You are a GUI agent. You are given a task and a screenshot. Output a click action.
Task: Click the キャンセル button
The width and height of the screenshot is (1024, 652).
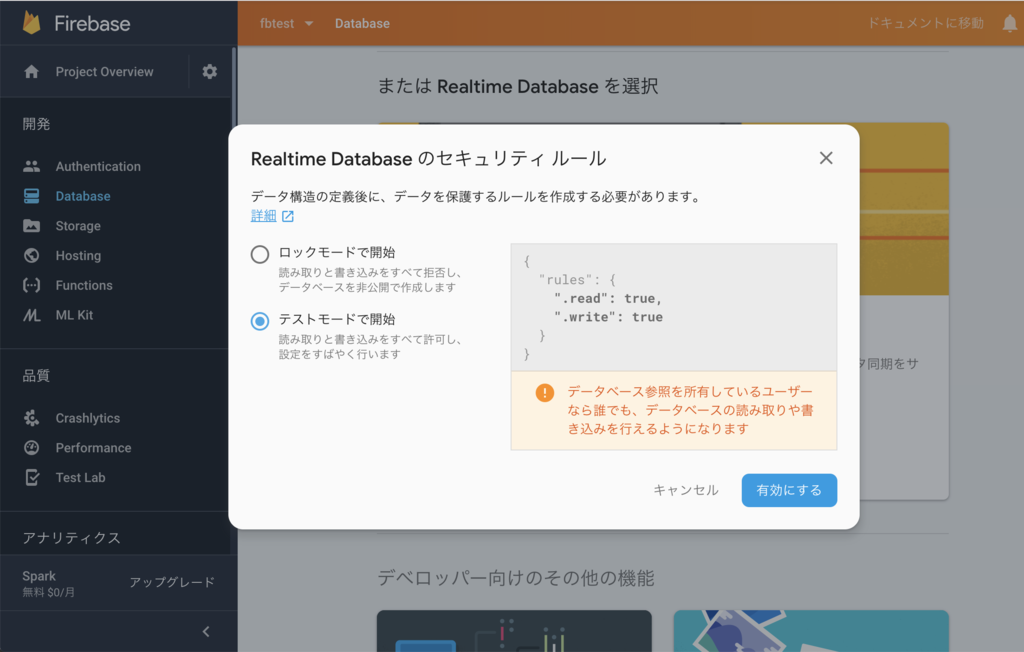tap(686, 490)
